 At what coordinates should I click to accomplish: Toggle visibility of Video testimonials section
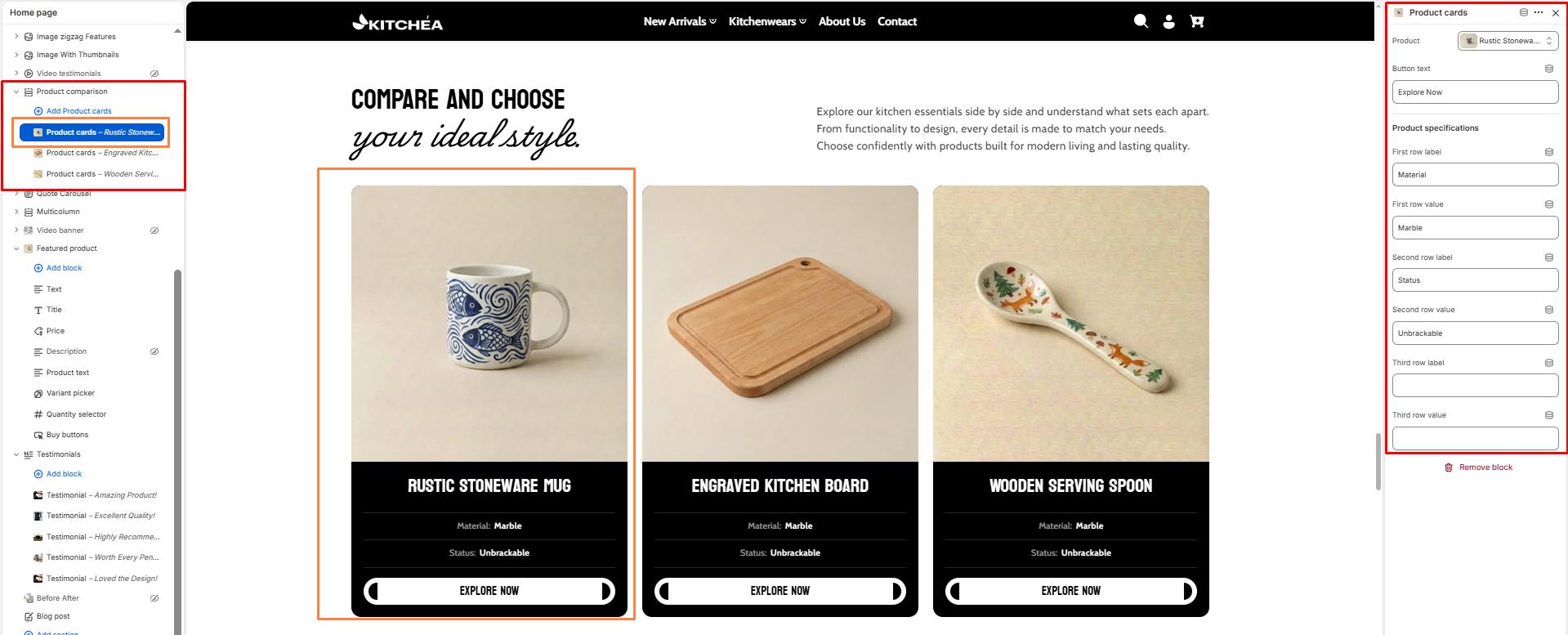click(x=154, y=74)
